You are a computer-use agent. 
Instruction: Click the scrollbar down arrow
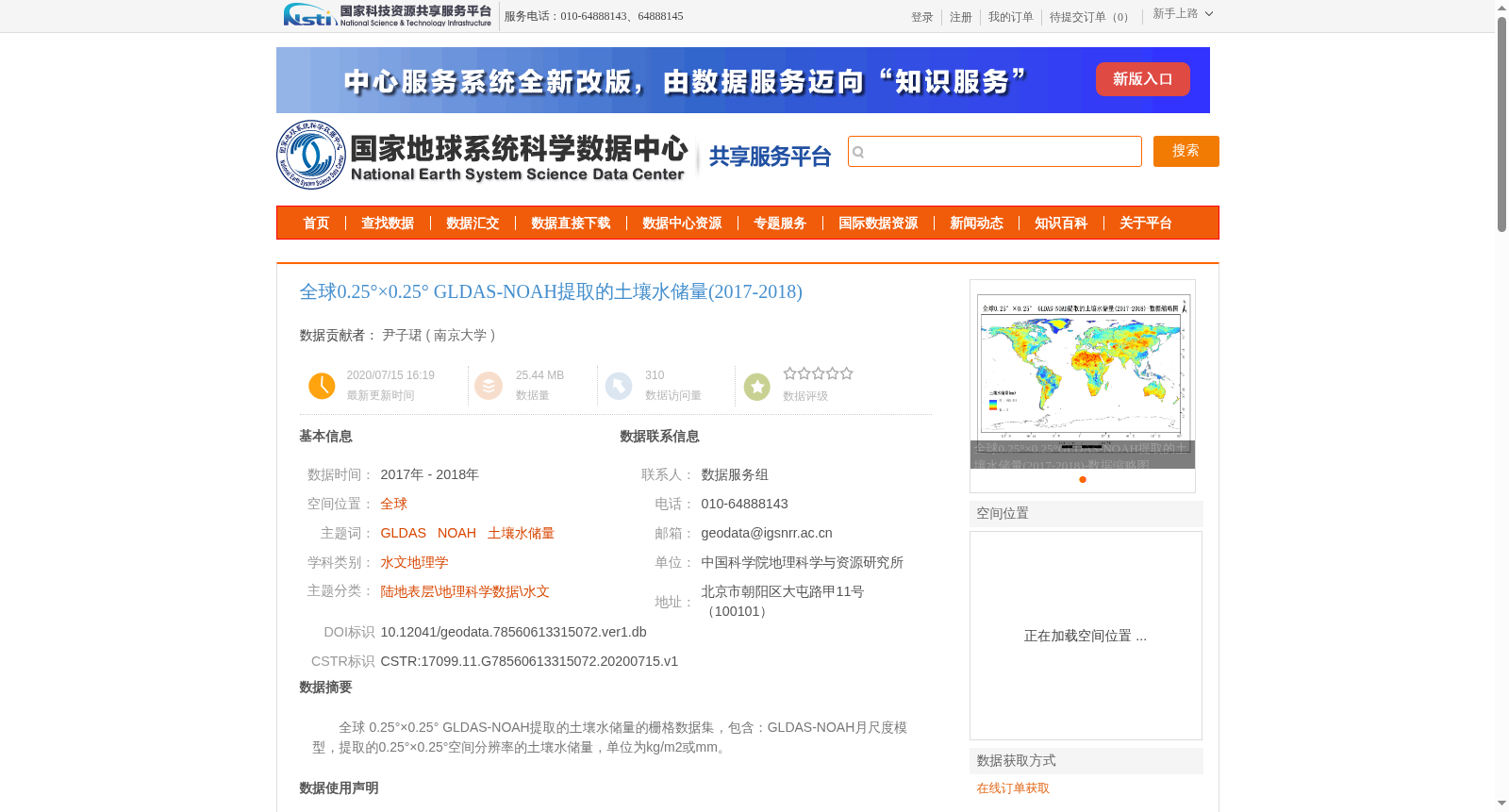click(x=1501, y=804)
